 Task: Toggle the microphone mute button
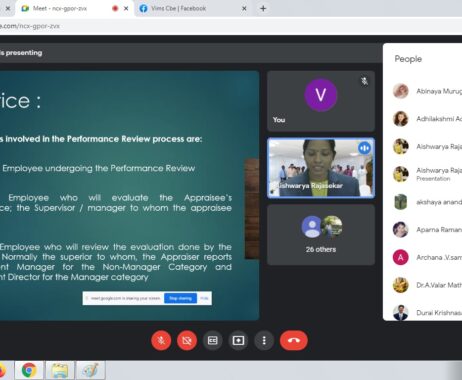point(161,340)
